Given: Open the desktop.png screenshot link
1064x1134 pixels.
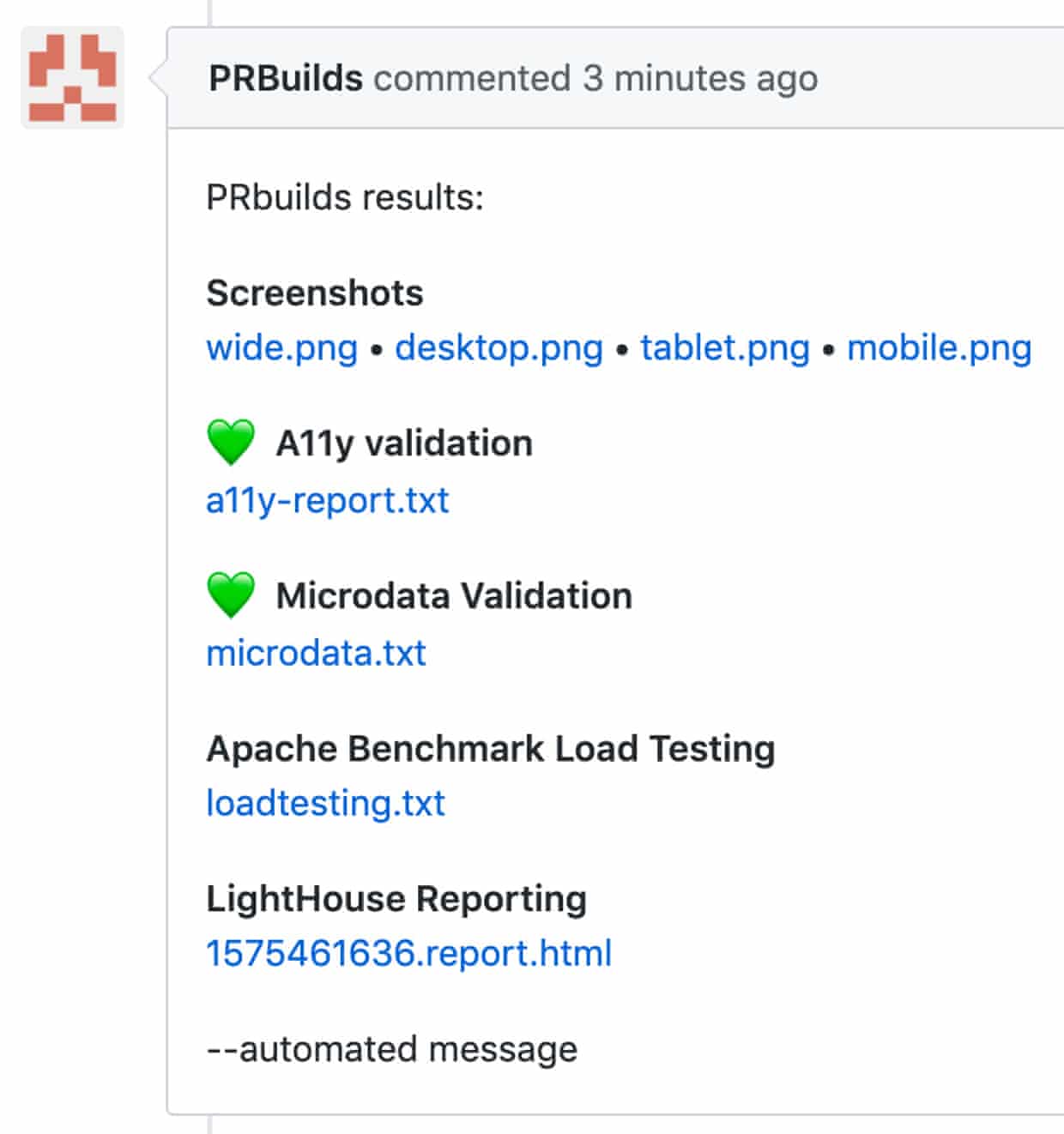Looking at the screenshot, I should 499,347.
